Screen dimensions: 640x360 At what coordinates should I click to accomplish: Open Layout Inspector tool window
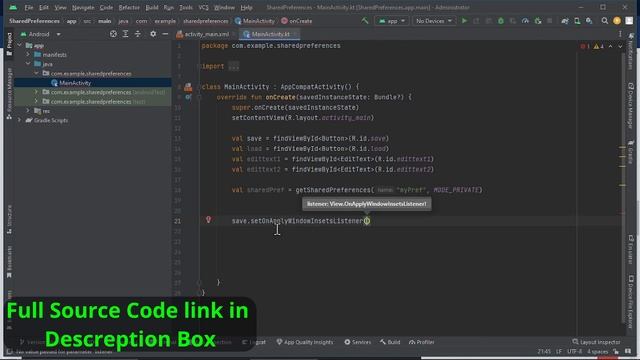click(x=596, y=342)
